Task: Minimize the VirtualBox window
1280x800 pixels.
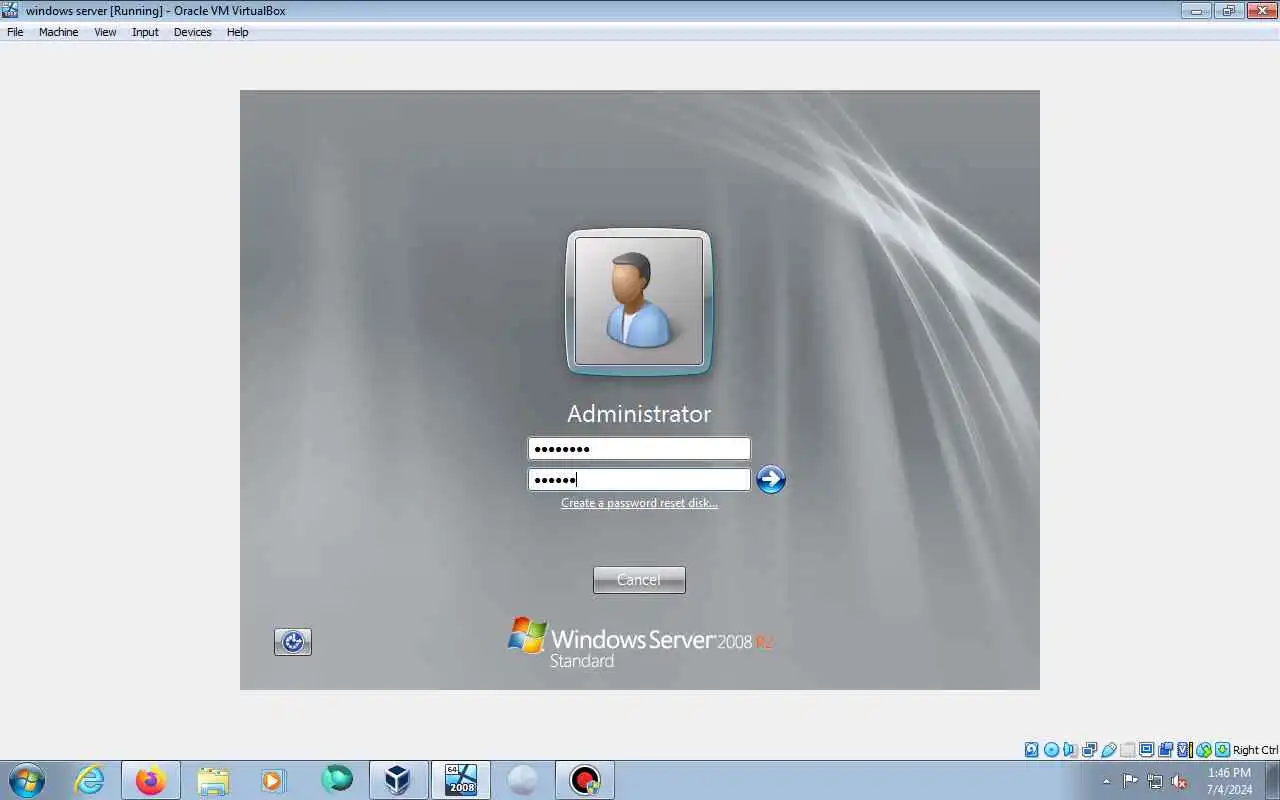Action: pos(1196,11)
